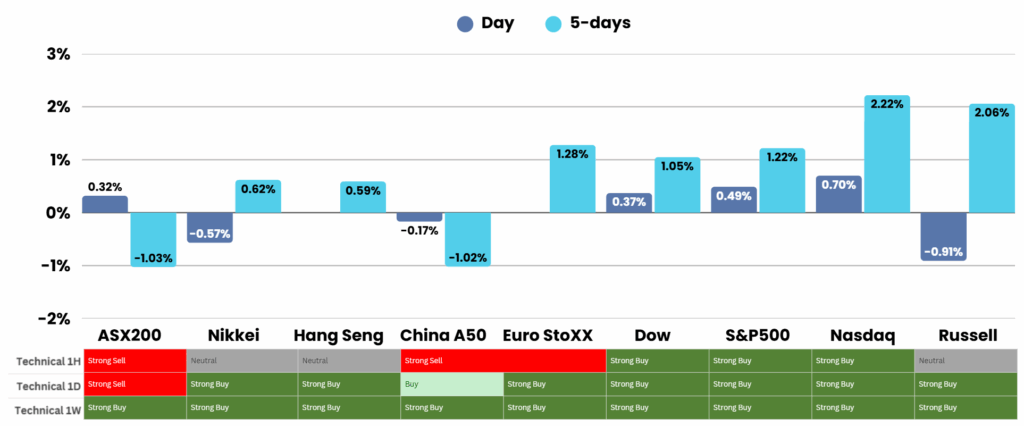This screenshot has width=1024, height=426.
Task: Click the Nikkei day bar at -0.57%
Action: coord(209,227)
